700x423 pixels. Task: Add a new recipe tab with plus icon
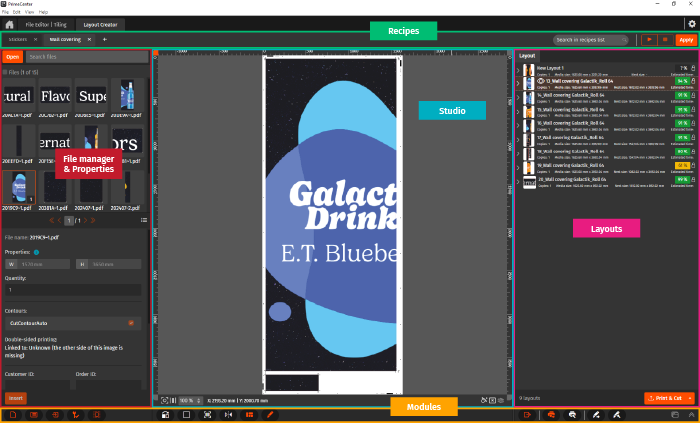click(x=104, y=40)
